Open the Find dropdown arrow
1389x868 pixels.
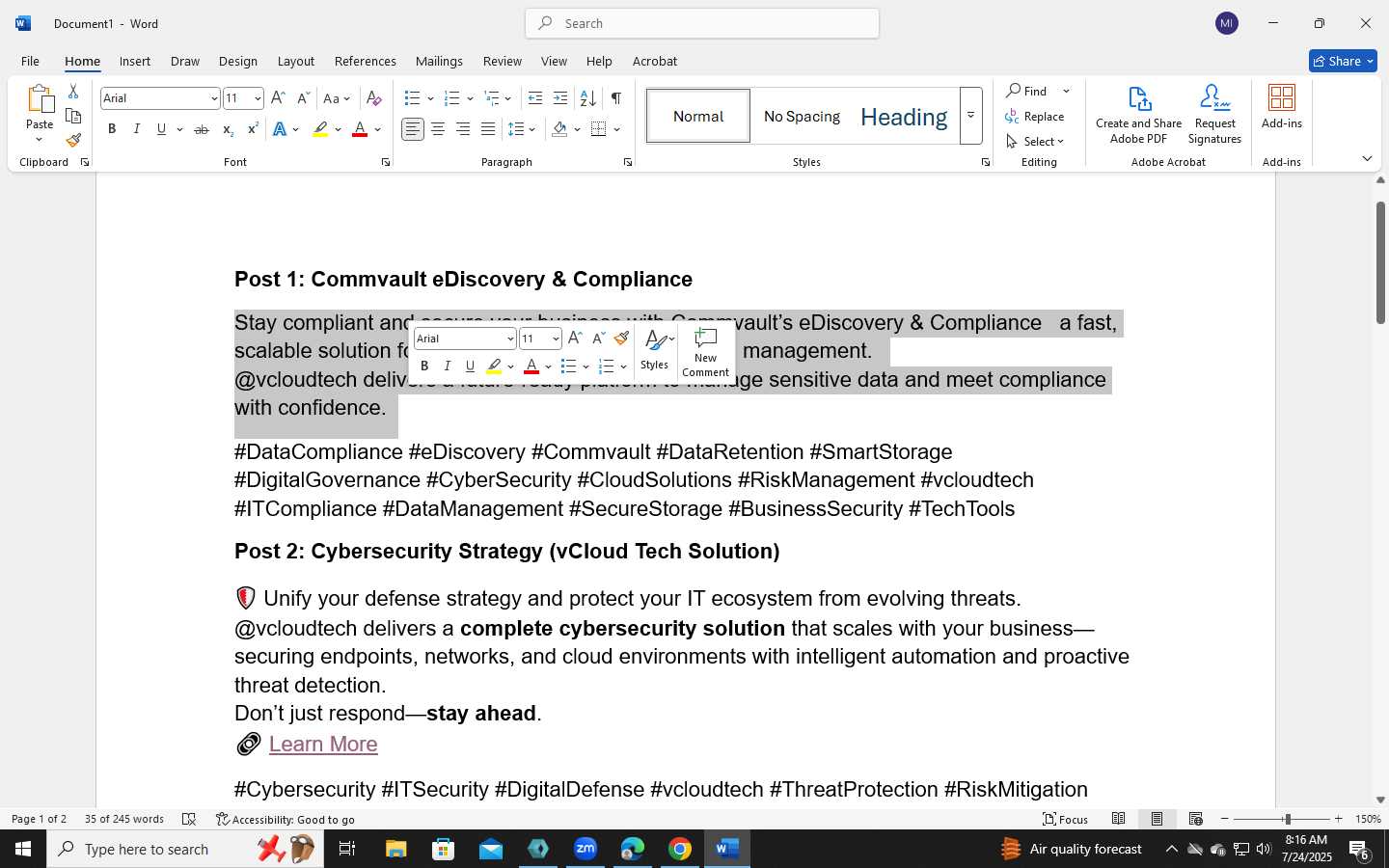(x=1066, y=91)
